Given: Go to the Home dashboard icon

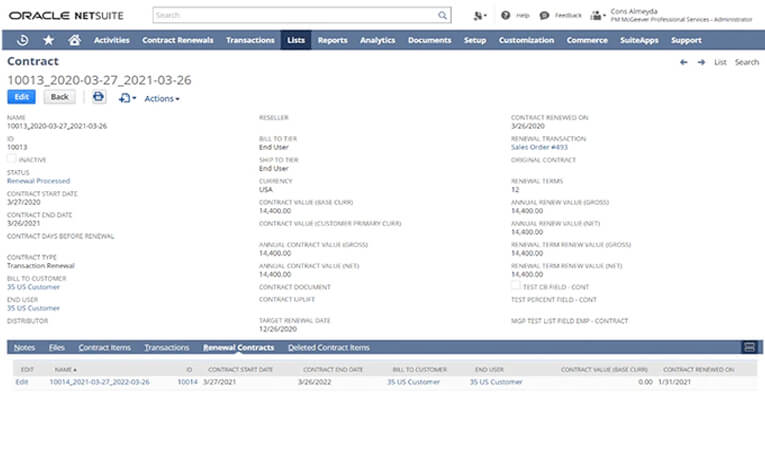Looking at the screenshot, I should pos(74,40).
